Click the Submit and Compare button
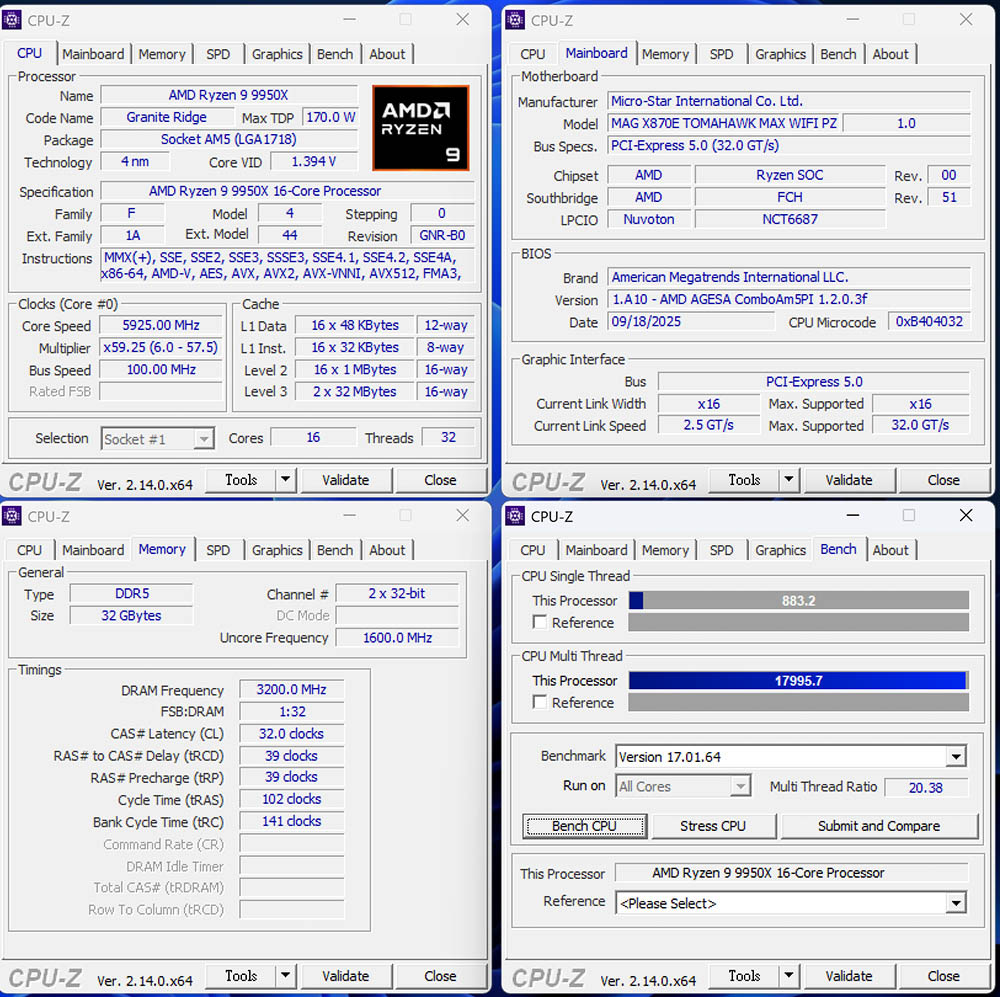Viewport: 1000px width, 997px height. pyautogui.click(x=878, y=826)
